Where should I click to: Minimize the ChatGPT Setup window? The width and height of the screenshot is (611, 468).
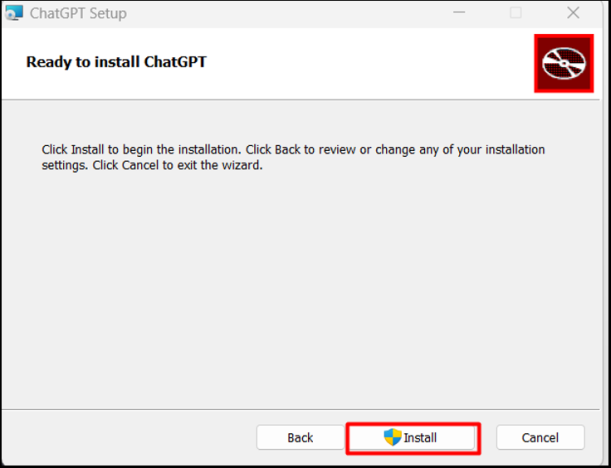458,13
